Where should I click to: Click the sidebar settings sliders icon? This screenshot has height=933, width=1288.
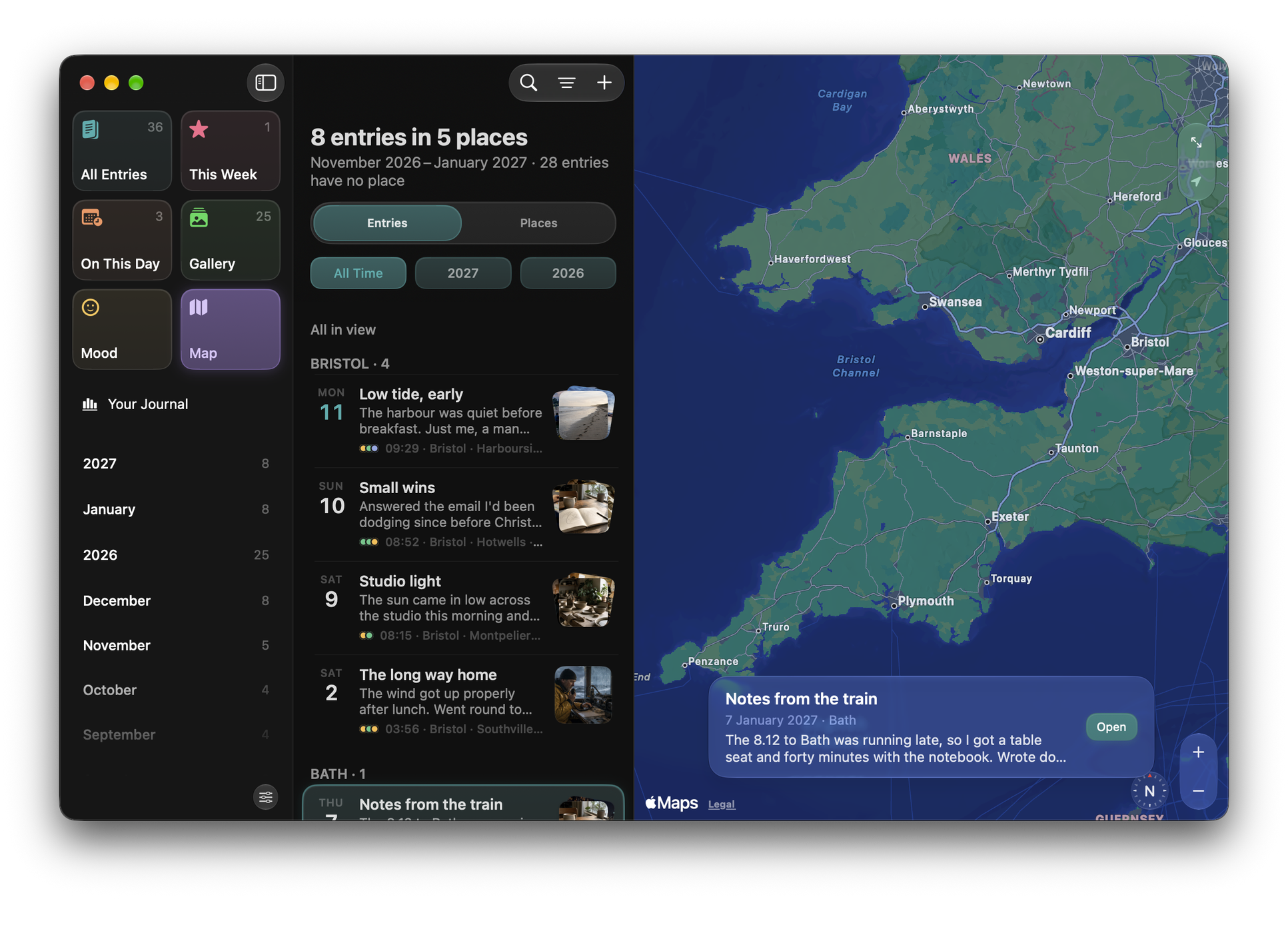pos(265,797)
